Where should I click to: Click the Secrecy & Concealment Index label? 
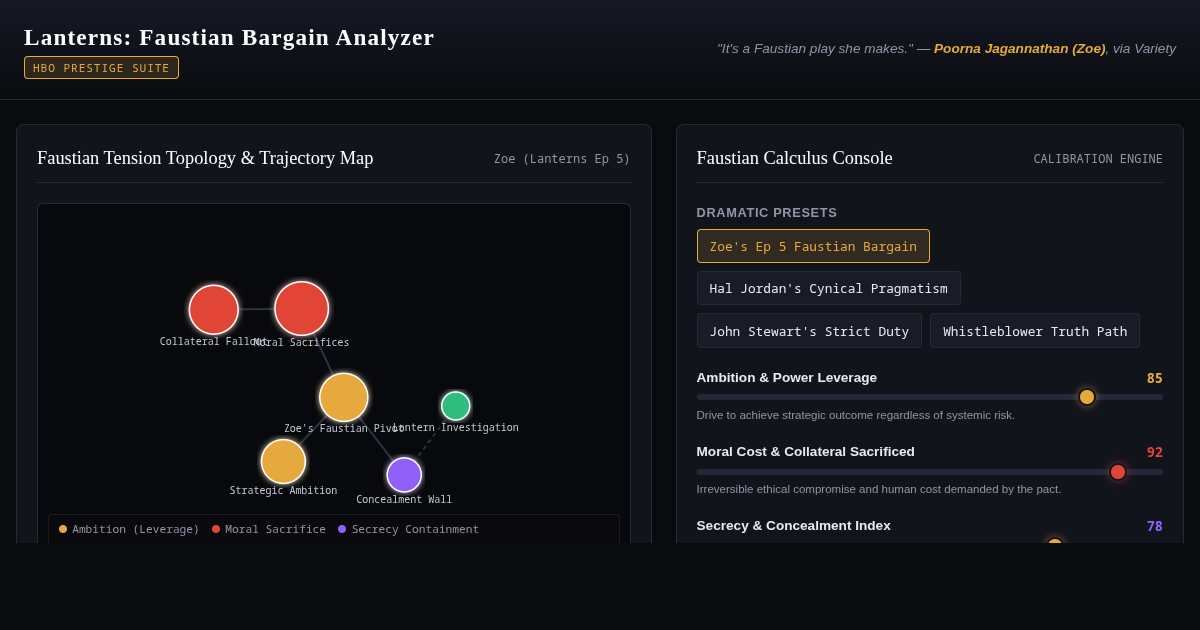tap(794, 526)
